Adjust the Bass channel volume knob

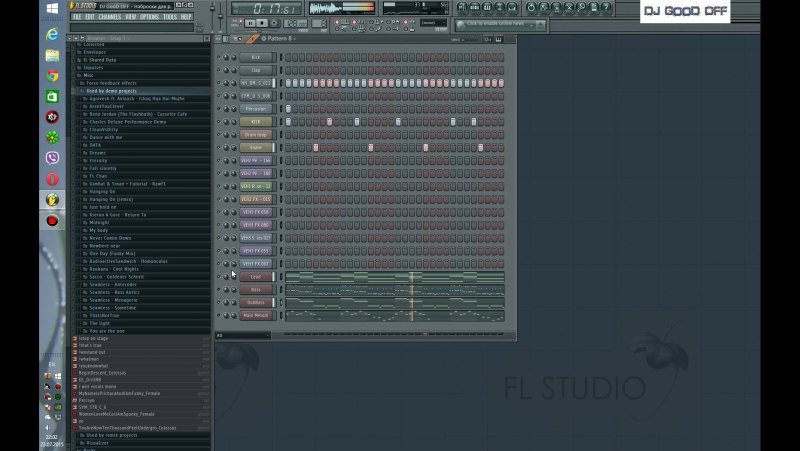click(234, 289)
